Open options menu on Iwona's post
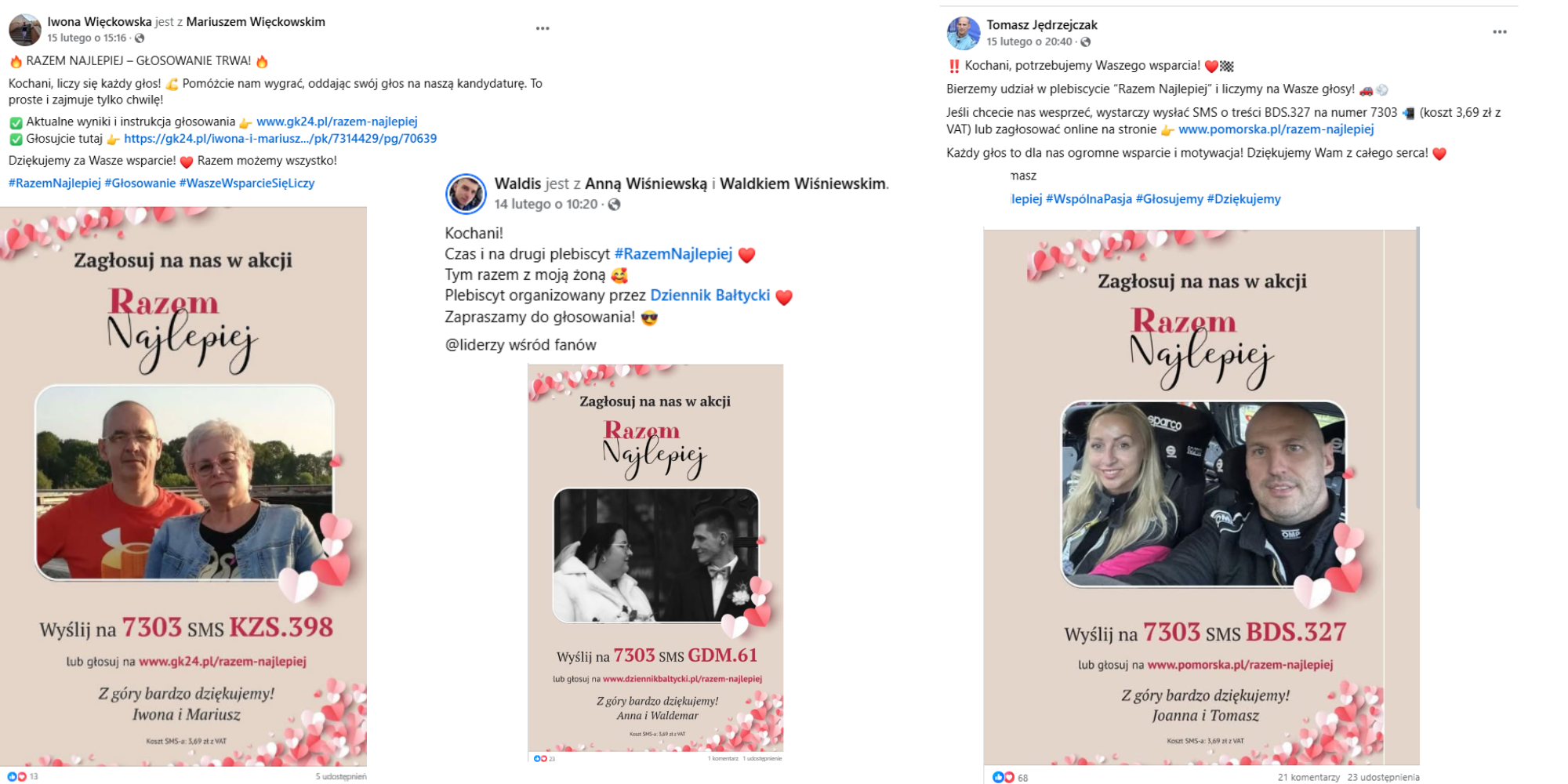1568x784 pixels. 543,28
